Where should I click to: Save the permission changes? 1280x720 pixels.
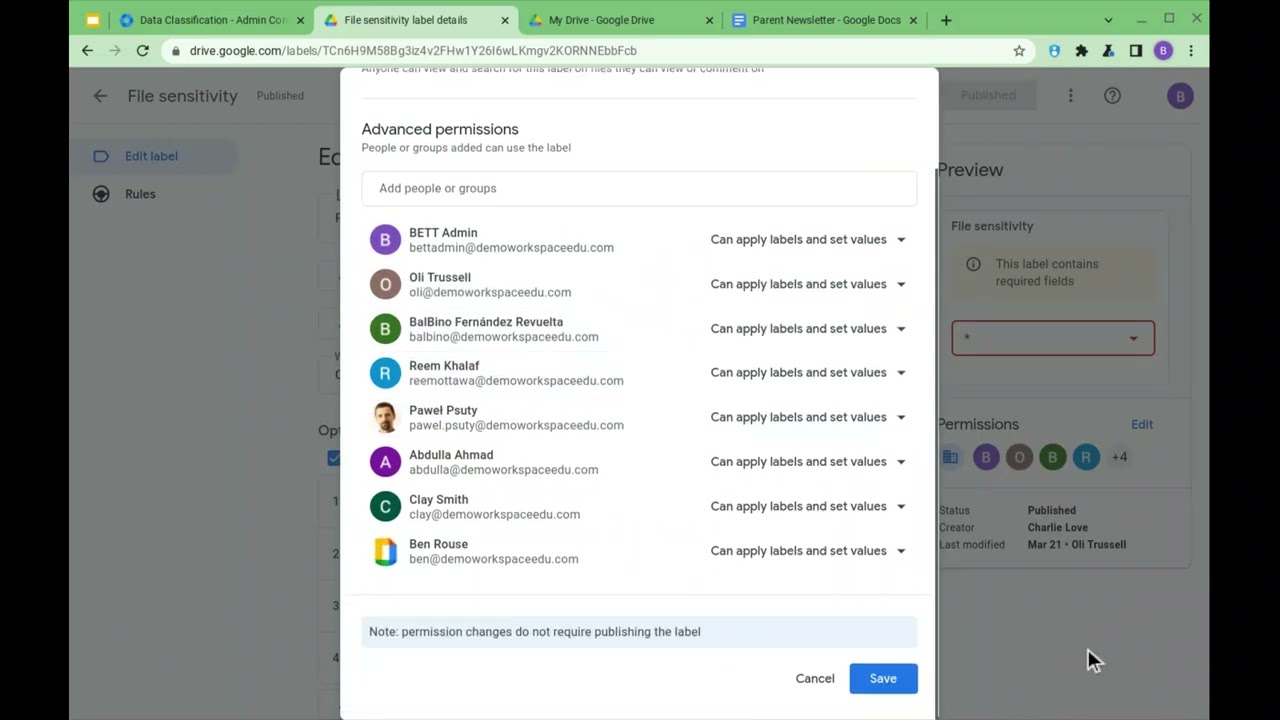coord(883,678)
